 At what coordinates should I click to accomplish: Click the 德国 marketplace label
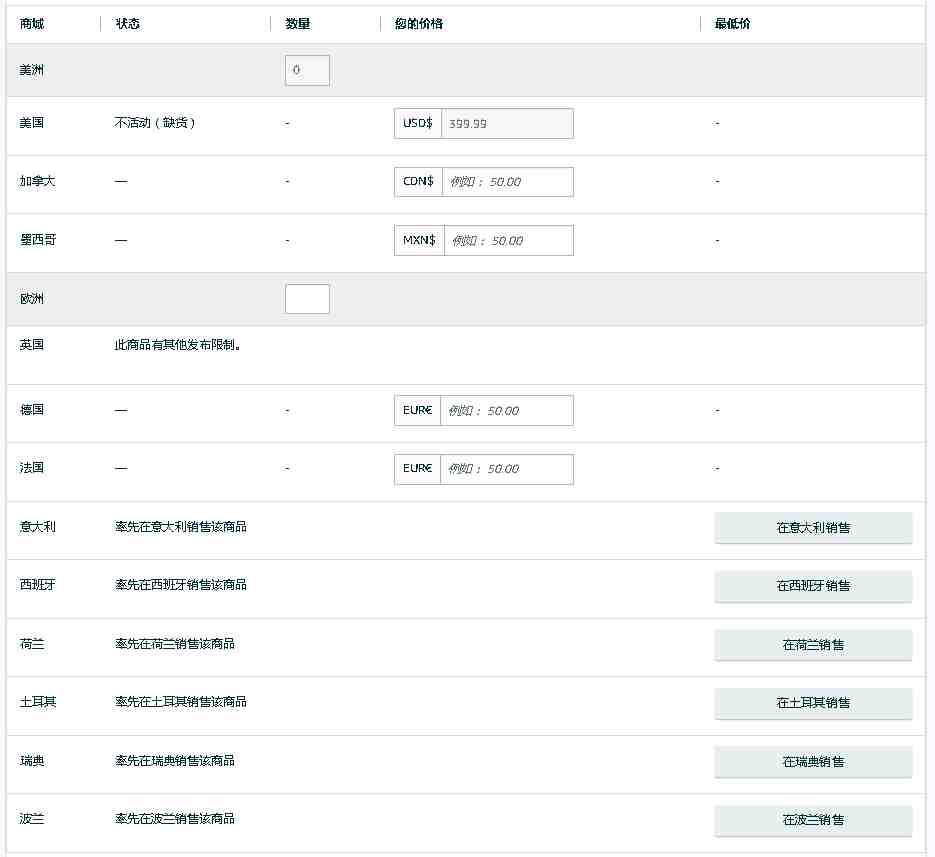(x=32, y=410)
